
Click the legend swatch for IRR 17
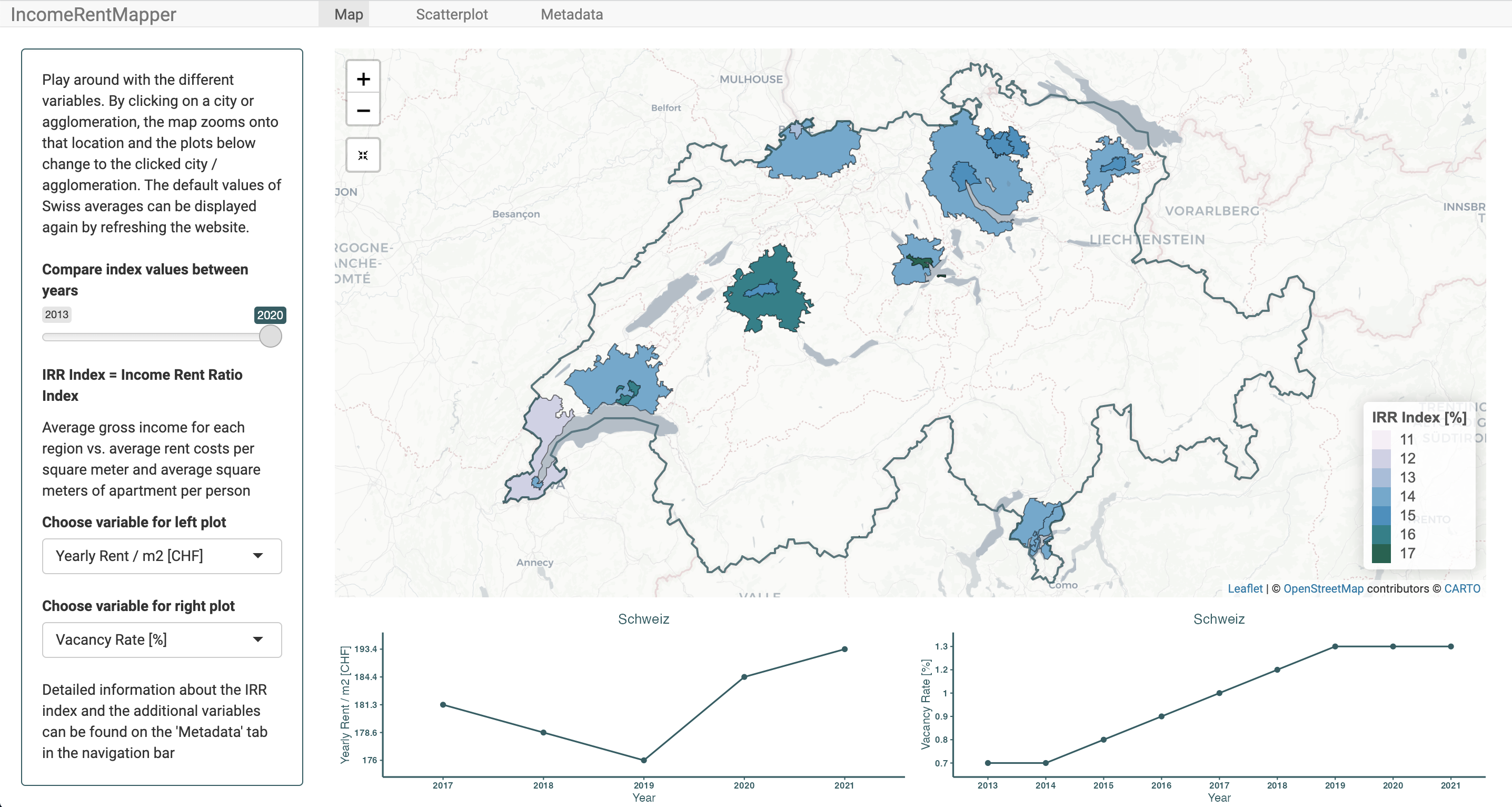point(1381,553)
